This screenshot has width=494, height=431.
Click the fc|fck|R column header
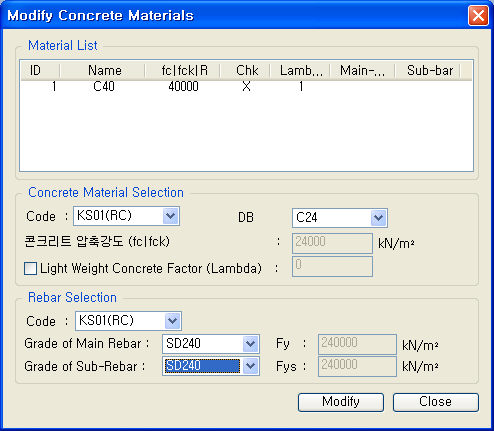point(182,71)
